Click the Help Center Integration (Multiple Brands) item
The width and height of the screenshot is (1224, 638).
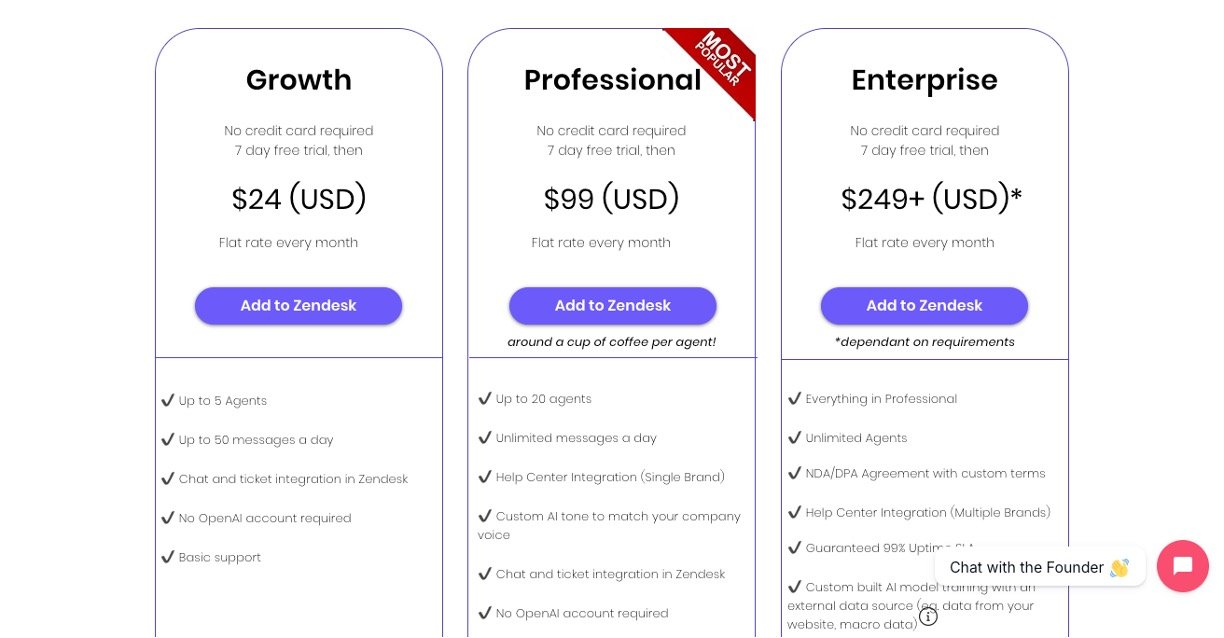[927, 512]
